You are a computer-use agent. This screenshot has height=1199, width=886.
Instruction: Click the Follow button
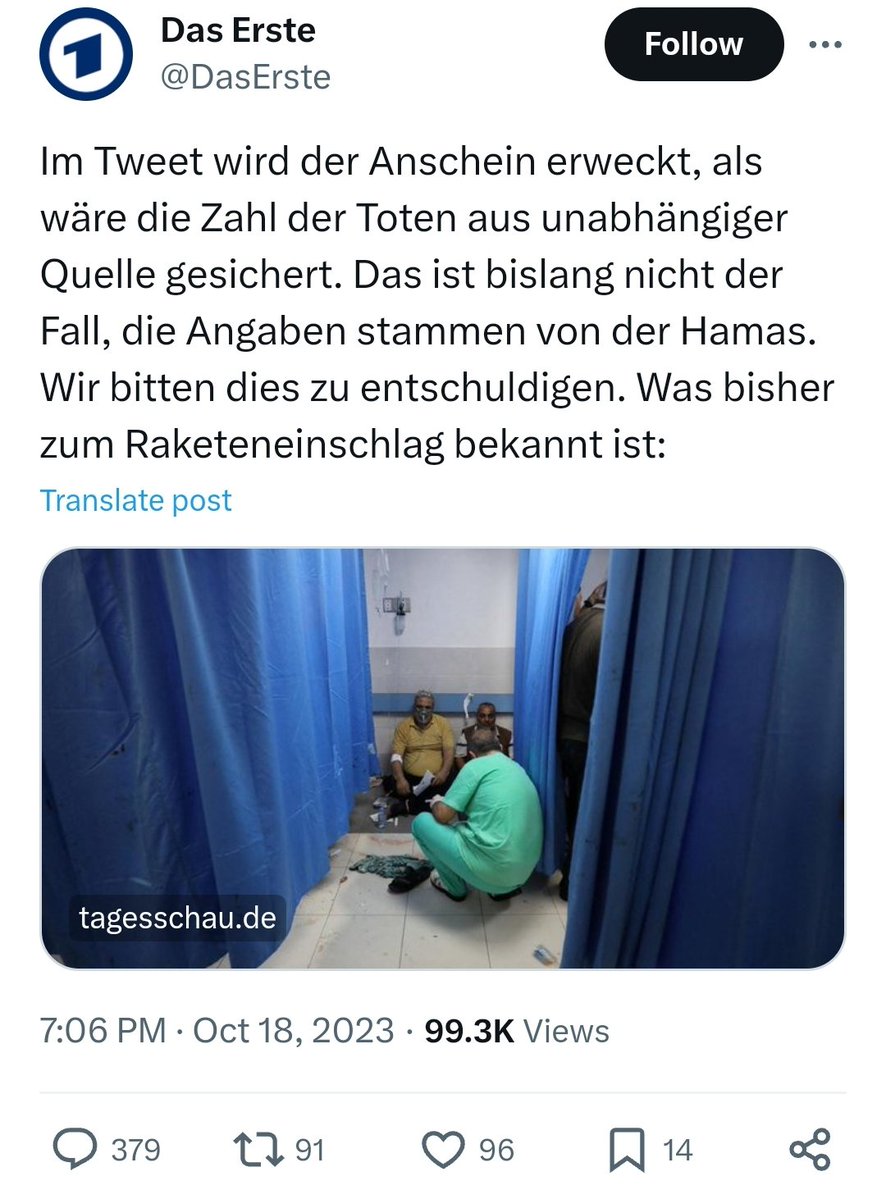(x=693, y=44)
